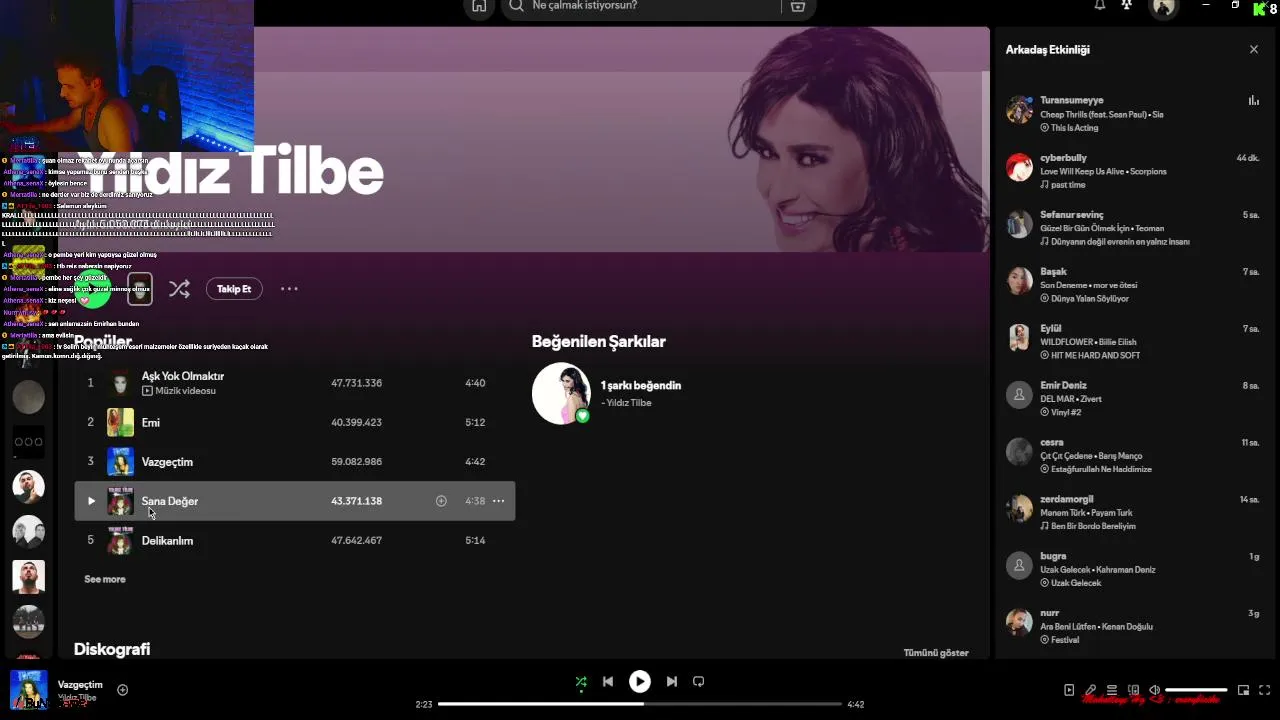Viewport: 1280px width, 720px height.
Task: Adjust the volume slider
Action: tap(1196, 690)
